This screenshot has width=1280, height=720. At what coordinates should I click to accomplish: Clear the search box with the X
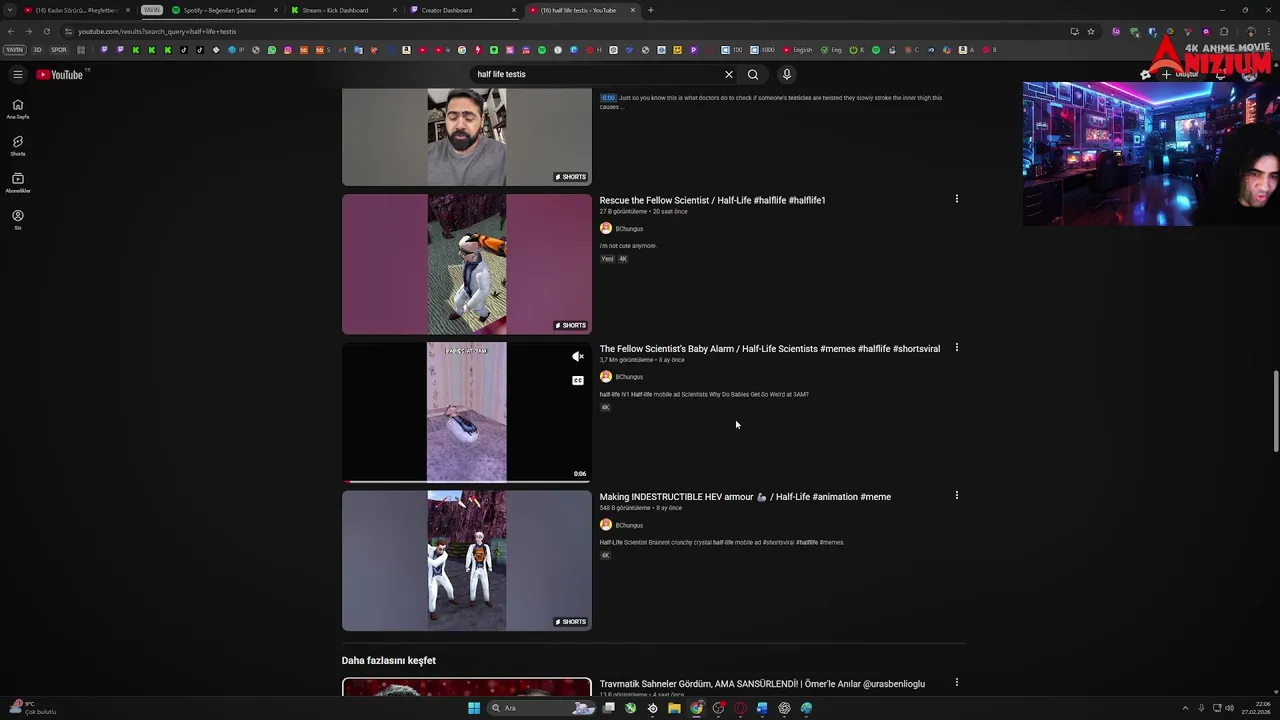729,74
